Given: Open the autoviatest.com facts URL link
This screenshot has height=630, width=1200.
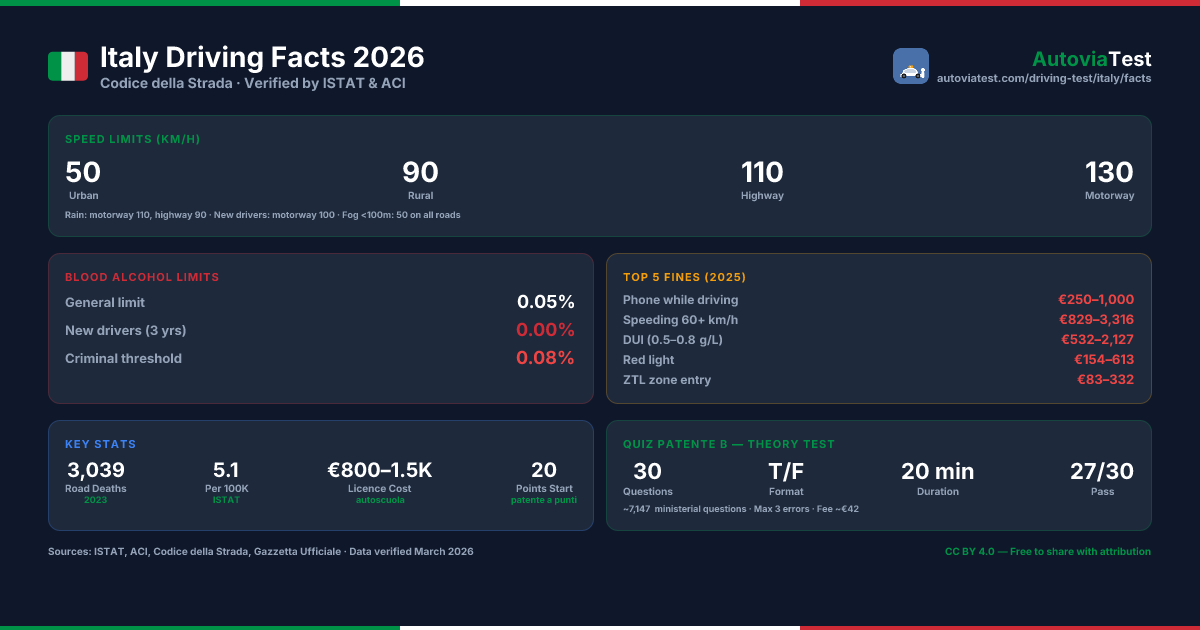Looking at the screenshot, I should click(1044, 78).
